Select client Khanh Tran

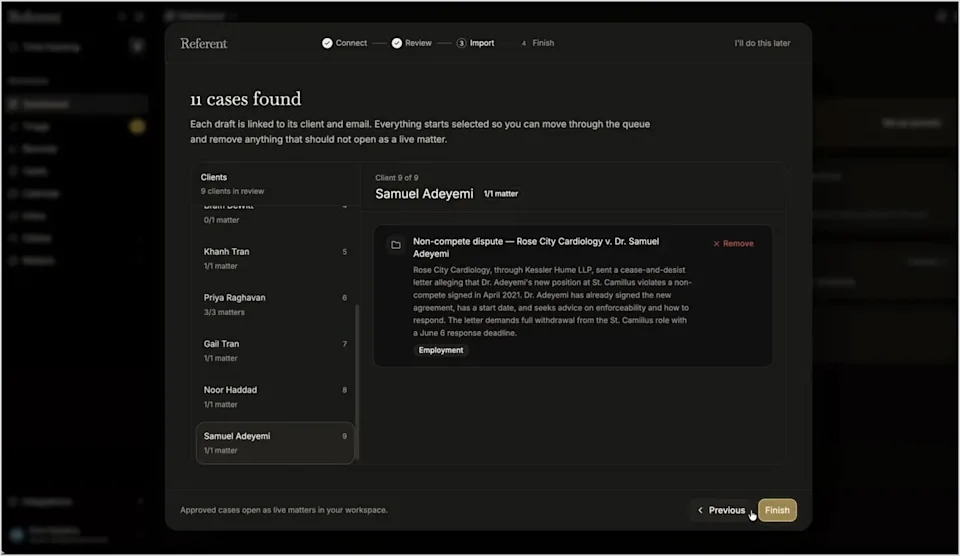pos(275,258)
